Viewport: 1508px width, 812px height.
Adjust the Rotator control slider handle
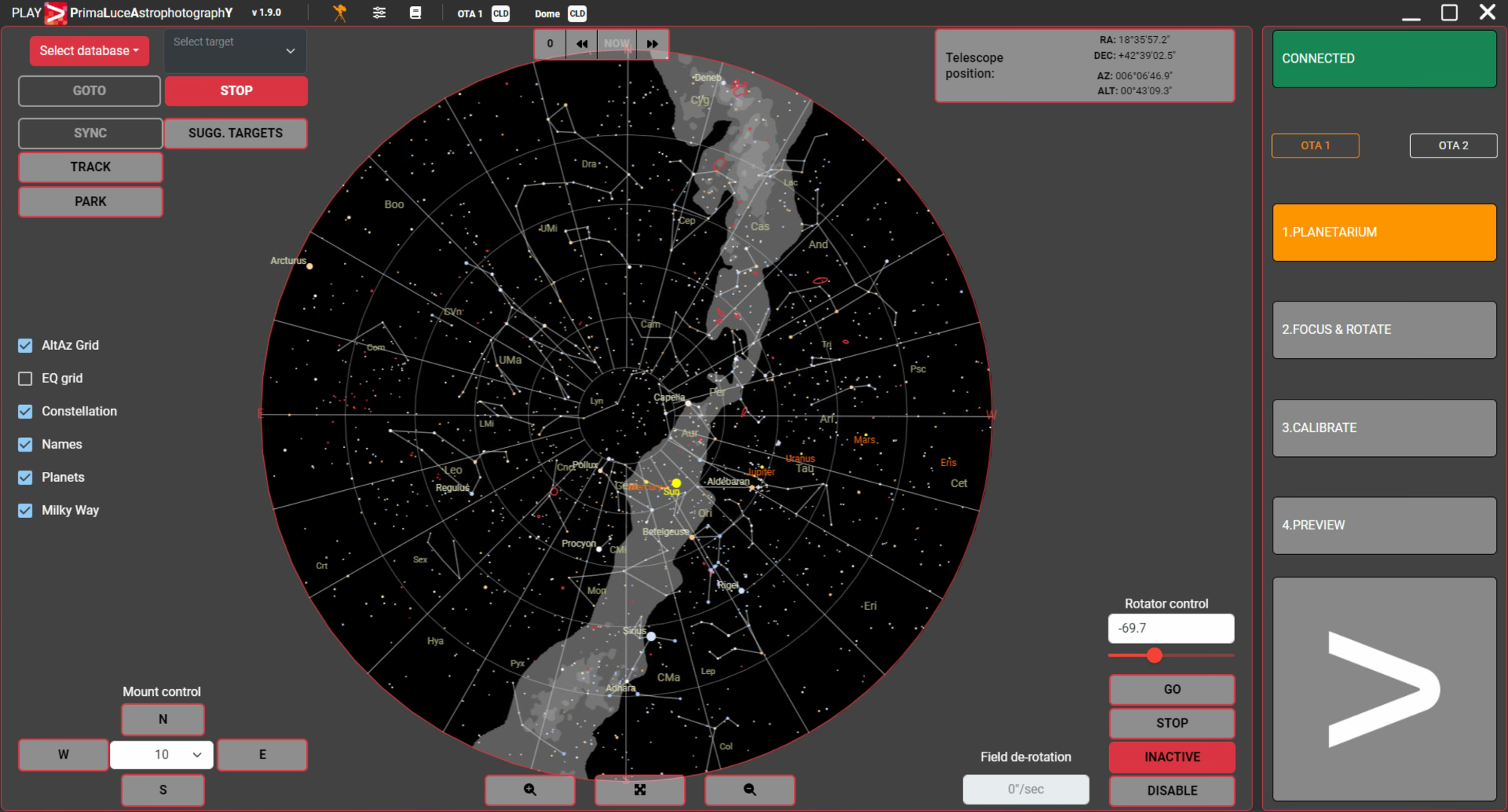coord(1154,655)
